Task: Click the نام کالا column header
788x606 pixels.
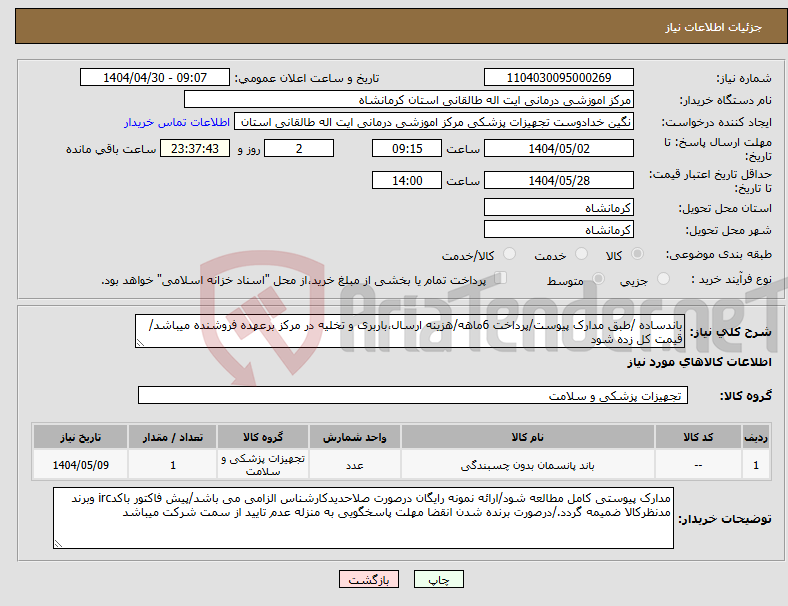Action: tap(528, 437)
